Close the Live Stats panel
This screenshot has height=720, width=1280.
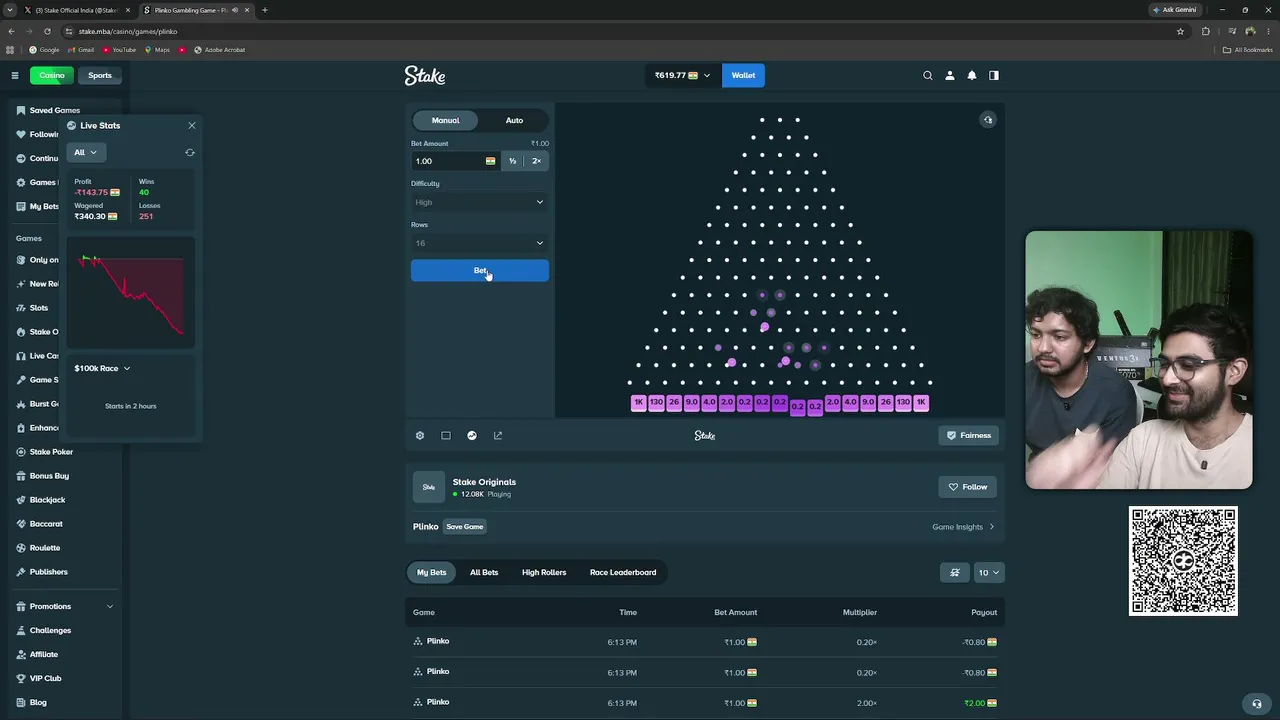coord(192,125)
